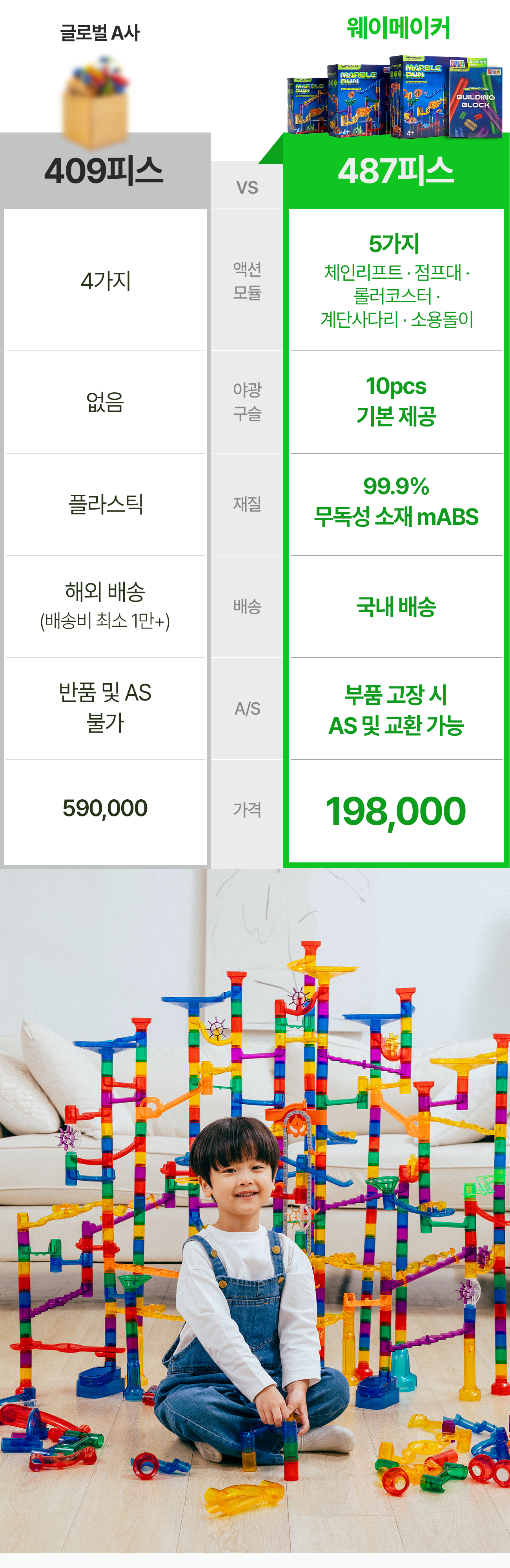Click the VS label between columns

247,187
